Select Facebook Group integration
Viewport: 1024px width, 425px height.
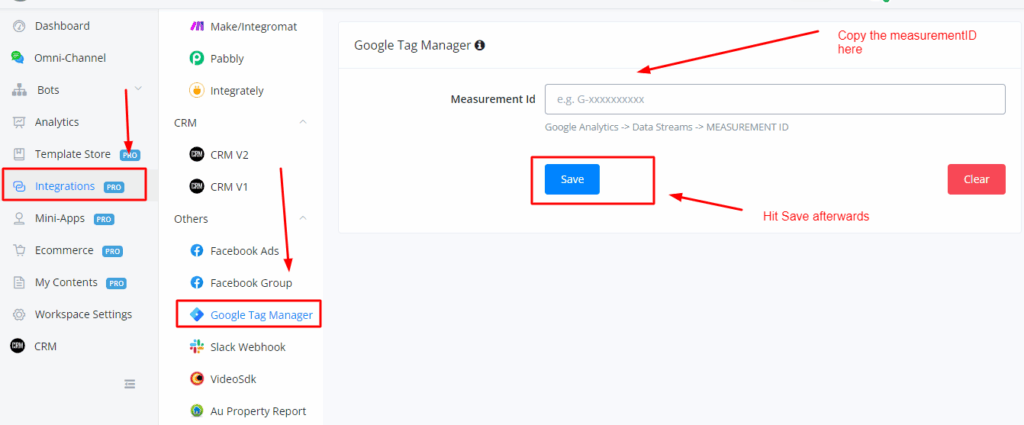click(x=250, y=283)
